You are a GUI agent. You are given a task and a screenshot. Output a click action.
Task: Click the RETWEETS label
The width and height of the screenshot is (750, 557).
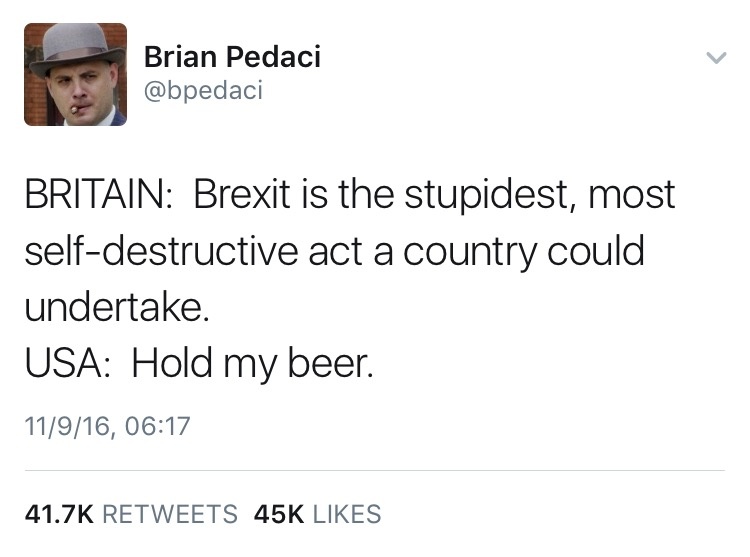tap(170, 514)
